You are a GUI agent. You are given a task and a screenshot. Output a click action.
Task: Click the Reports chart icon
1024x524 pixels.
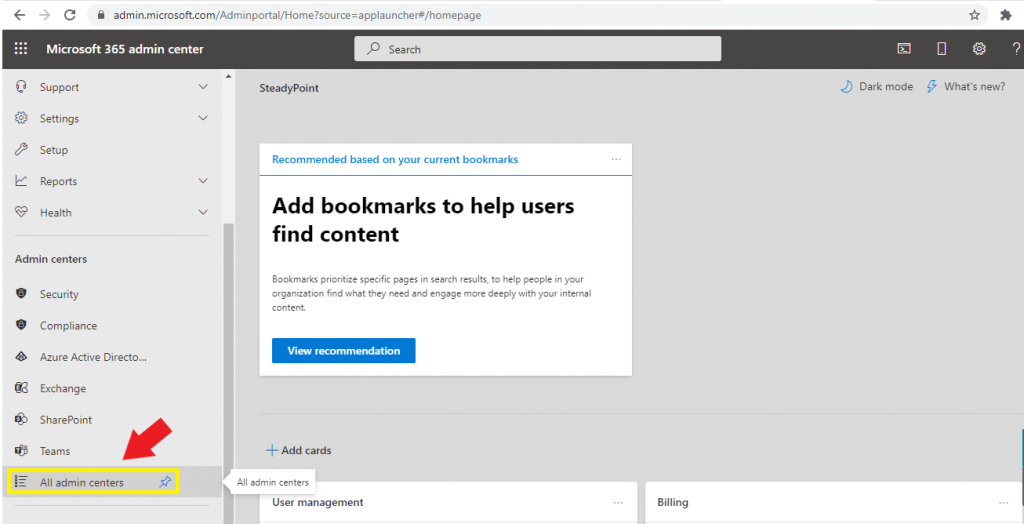point(21,181)
